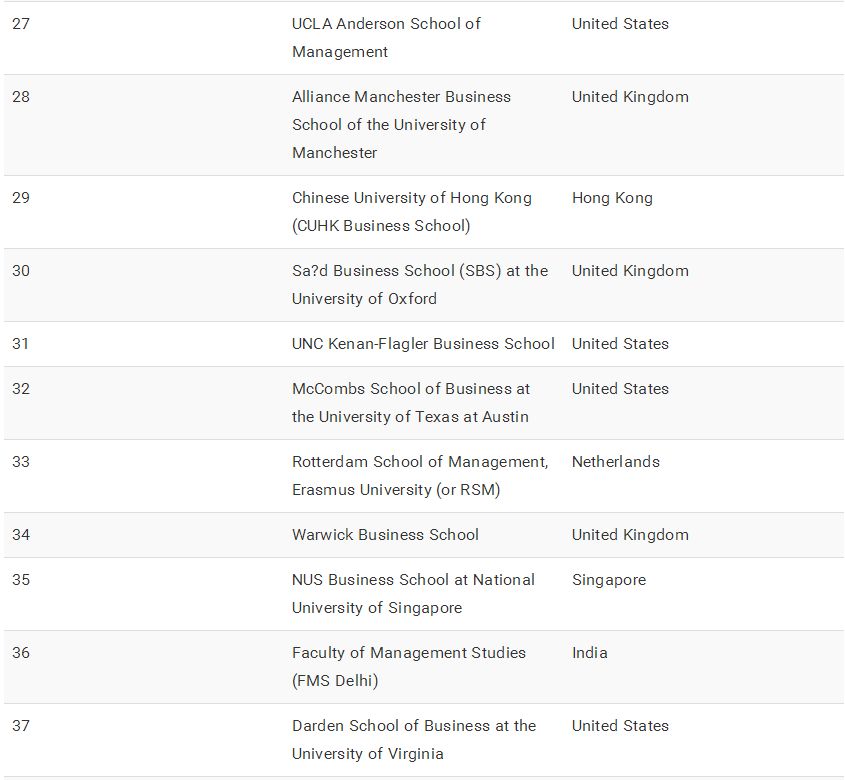Click the UCLA Anderson School of Management name

point(386,38)
